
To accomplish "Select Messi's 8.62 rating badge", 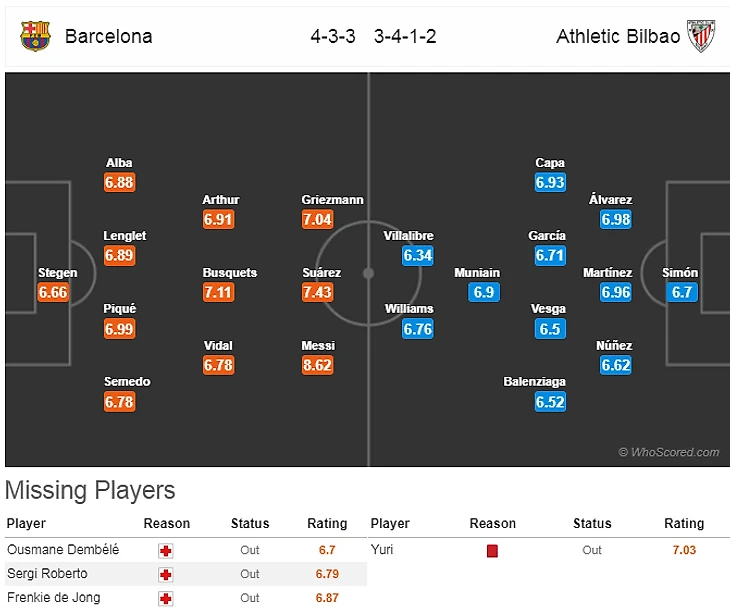I will tap(317, 366).
